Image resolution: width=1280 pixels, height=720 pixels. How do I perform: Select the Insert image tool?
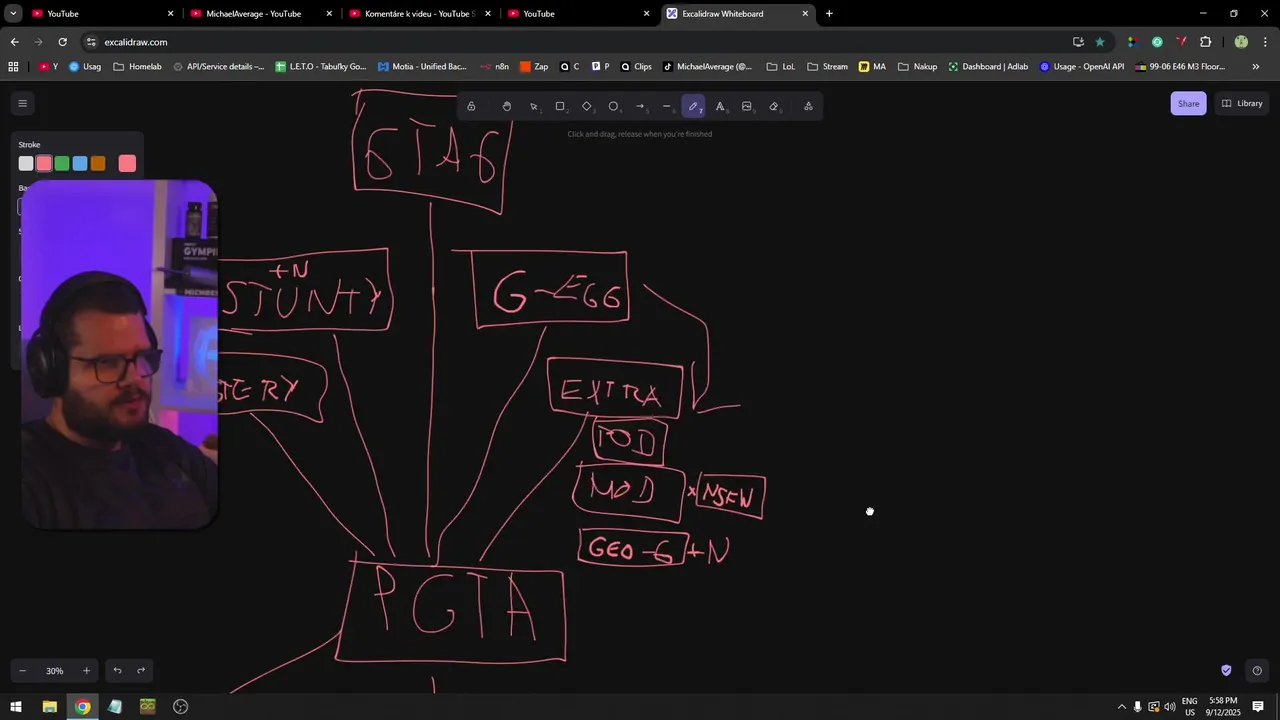747,106
